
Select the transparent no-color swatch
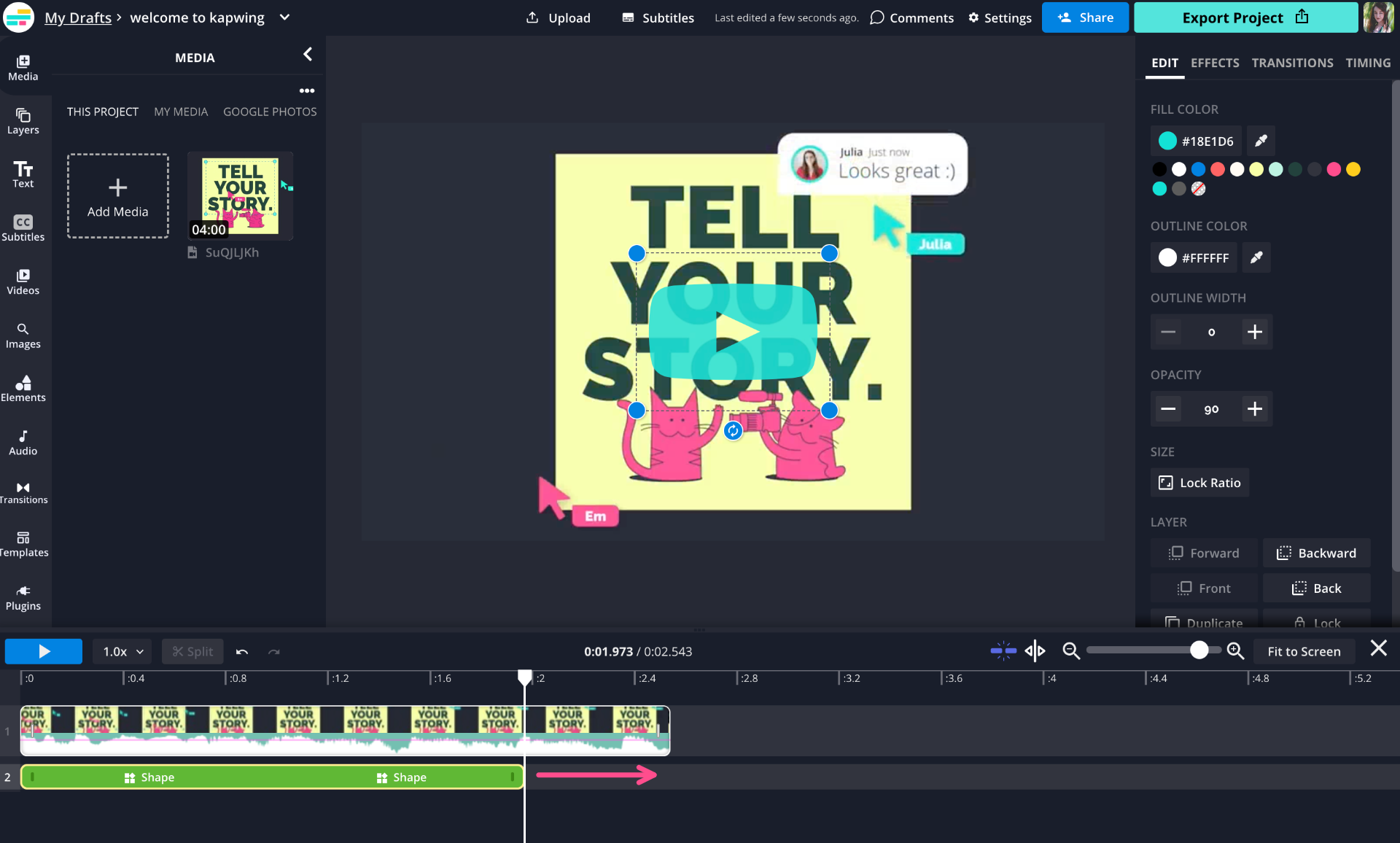coord(1198,189)
